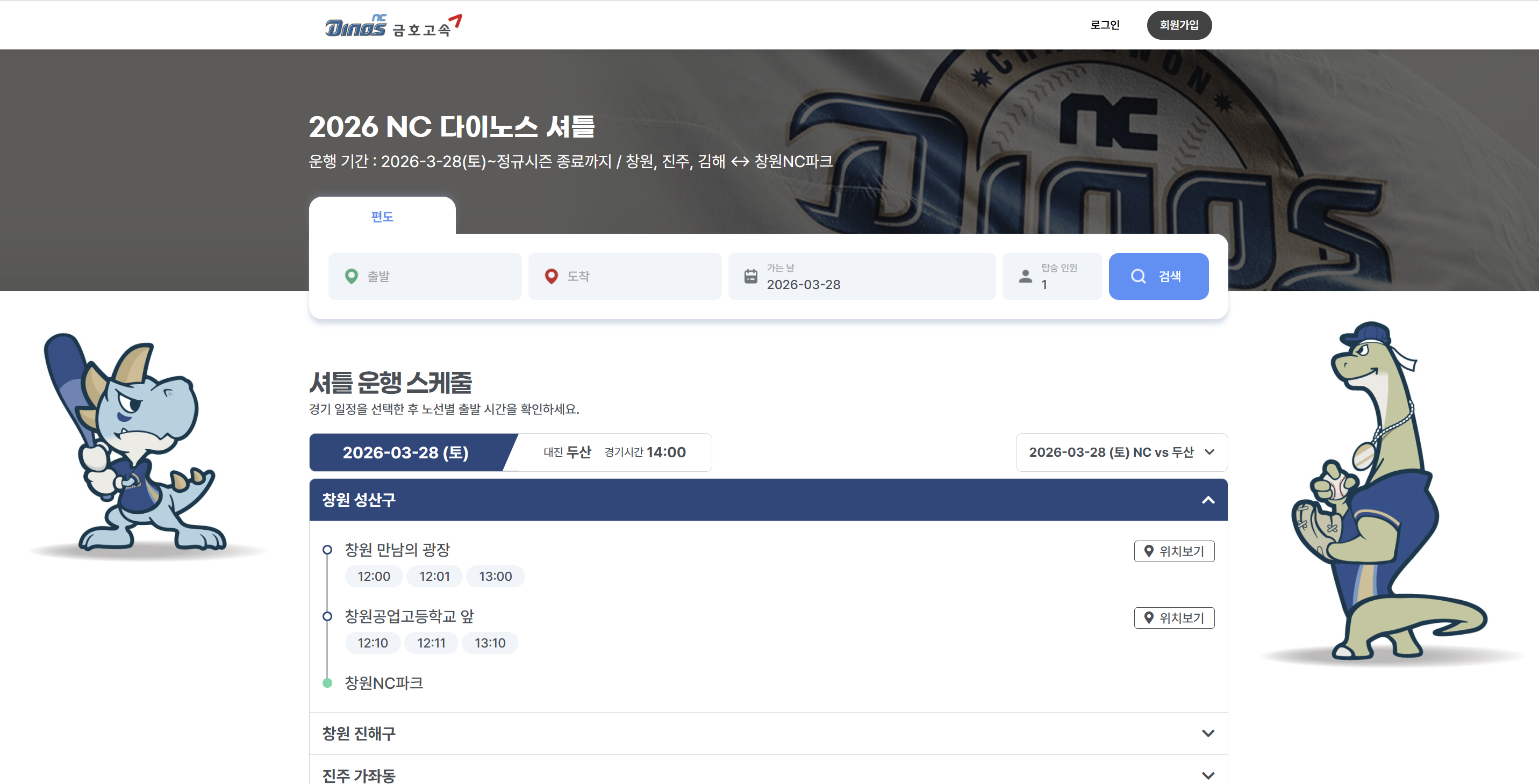Click the 로그인 link
Screen dimensions: 1539x784
point(1105,25)
